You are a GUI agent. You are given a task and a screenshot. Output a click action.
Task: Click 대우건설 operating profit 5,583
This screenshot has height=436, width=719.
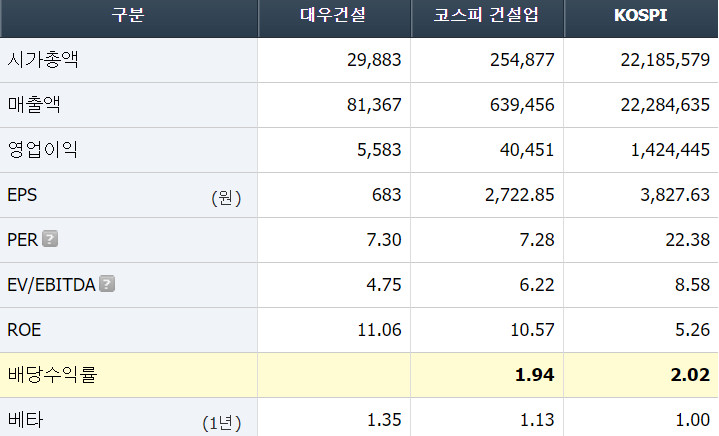(x=379, y=150)
